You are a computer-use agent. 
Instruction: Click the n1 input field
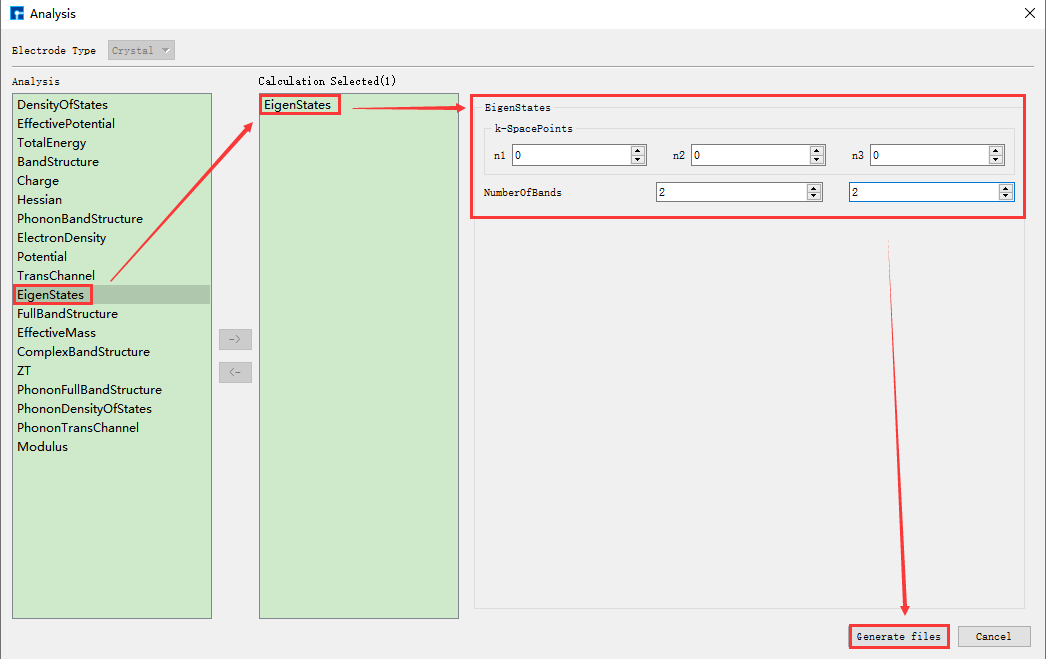coord(570,155)
